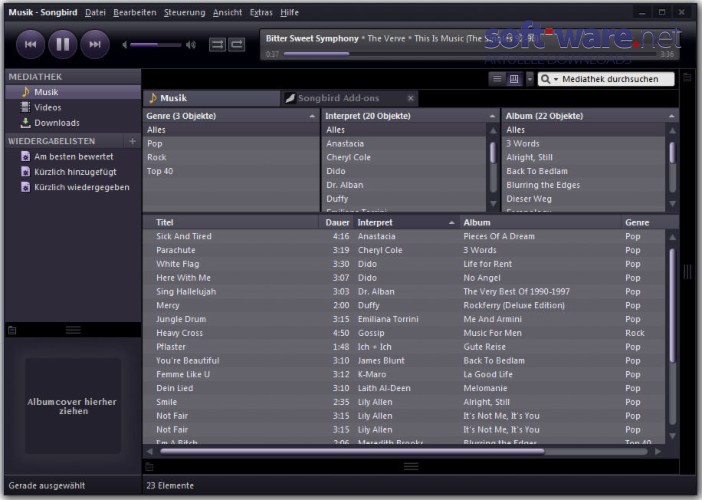Select the song Sick And Tired
The width and height of the screenshot is (702, 500).
point(404,236)
